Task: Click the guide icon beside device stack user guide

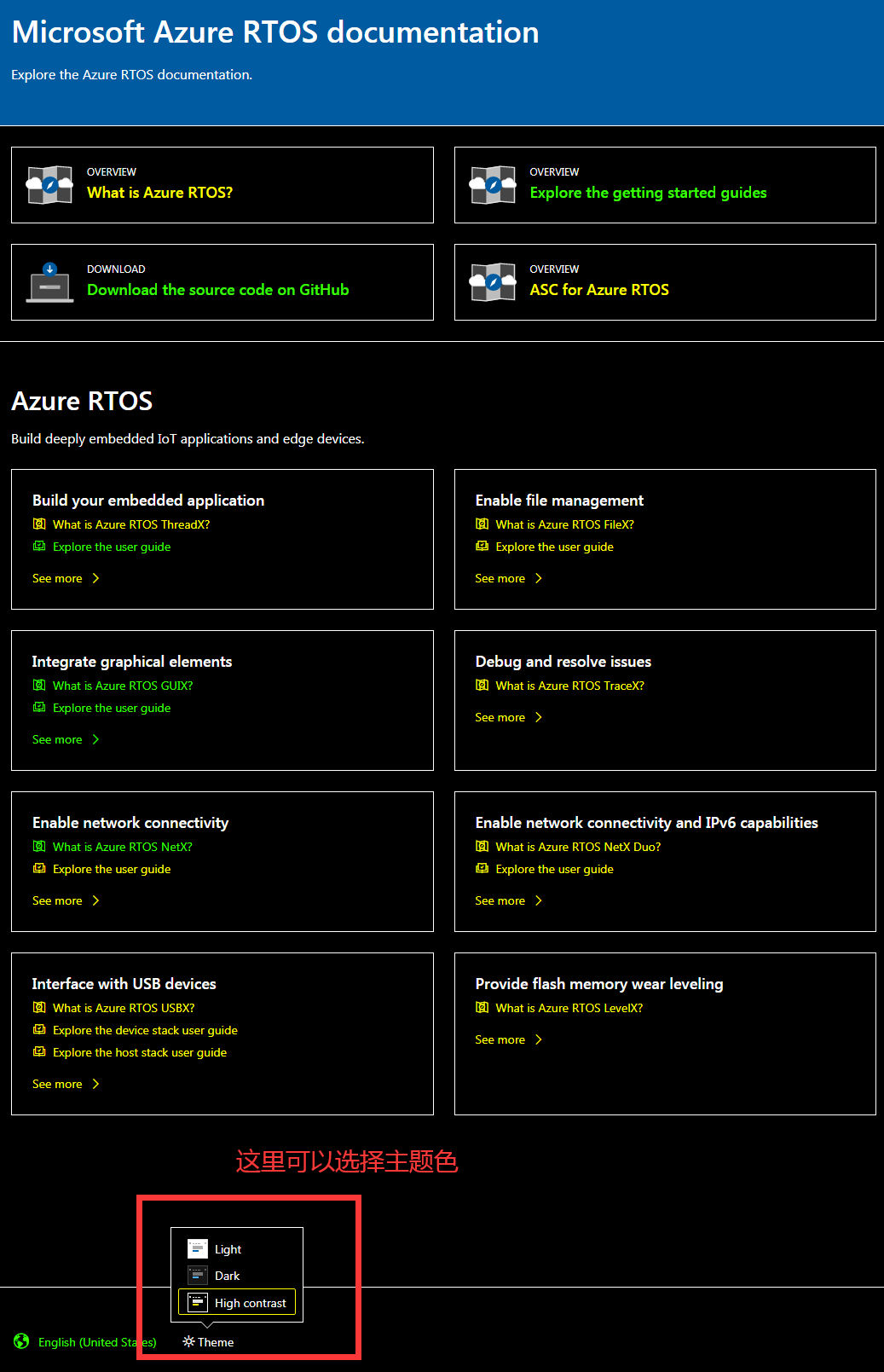Action: (x=39, y=1029)
